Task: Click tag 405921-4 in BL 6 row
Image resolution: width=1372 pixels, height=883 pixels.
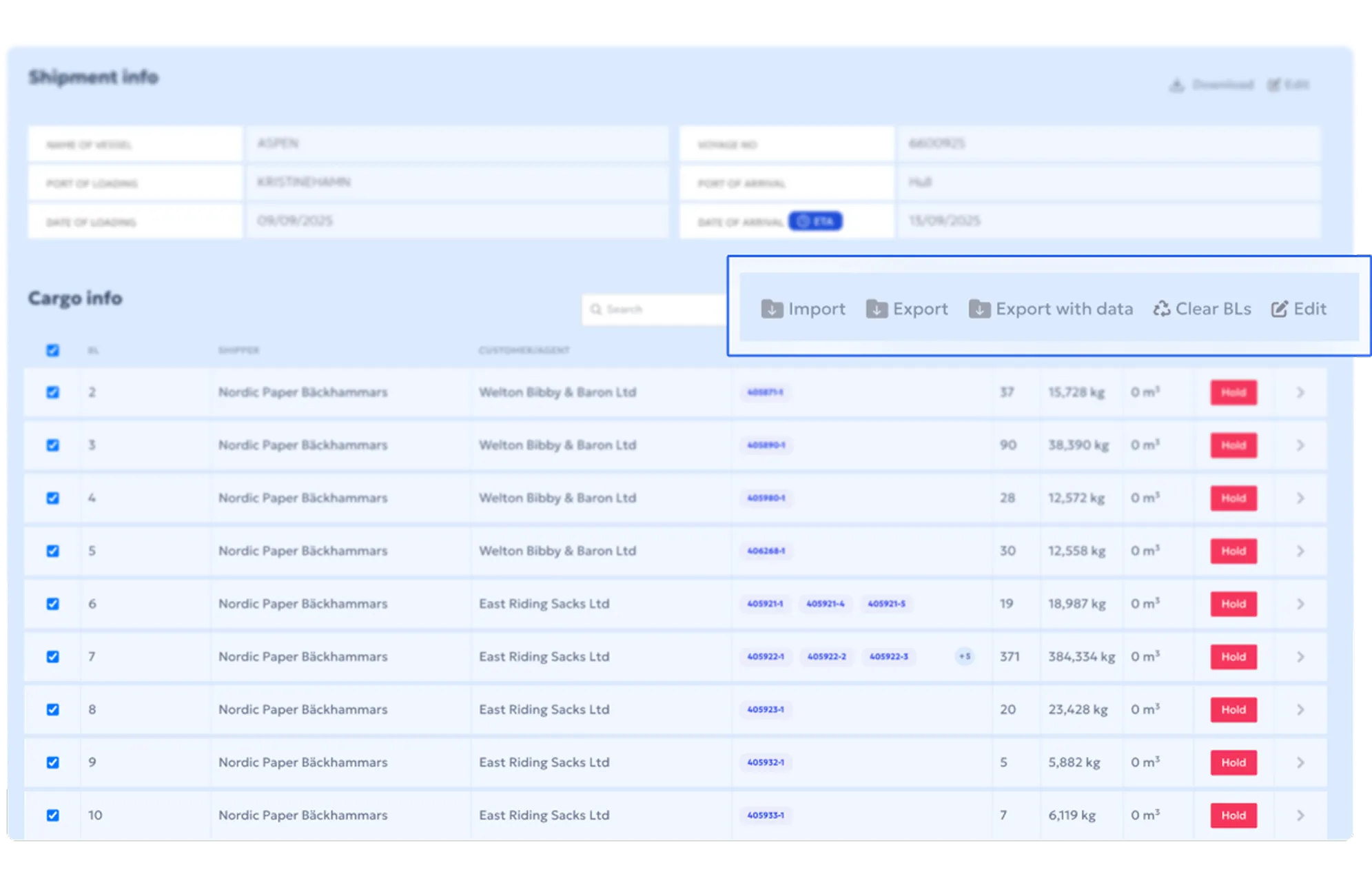Action: point(825,604)
